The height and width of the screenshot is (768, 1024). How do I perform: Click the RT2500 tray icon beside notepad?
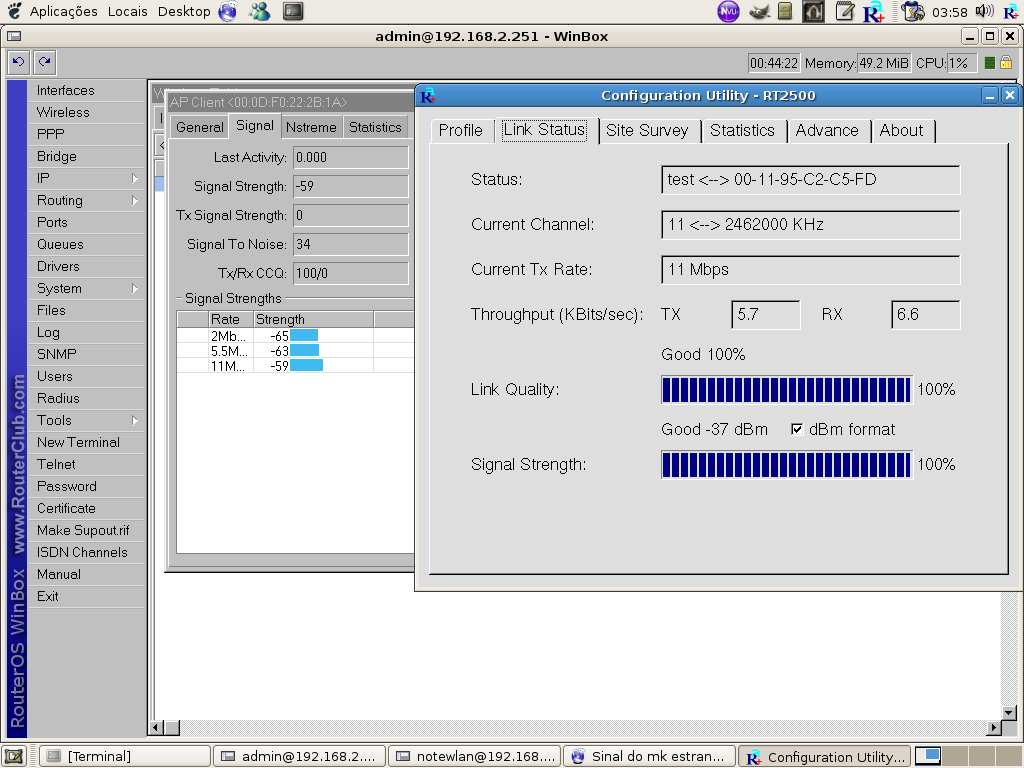873,12
